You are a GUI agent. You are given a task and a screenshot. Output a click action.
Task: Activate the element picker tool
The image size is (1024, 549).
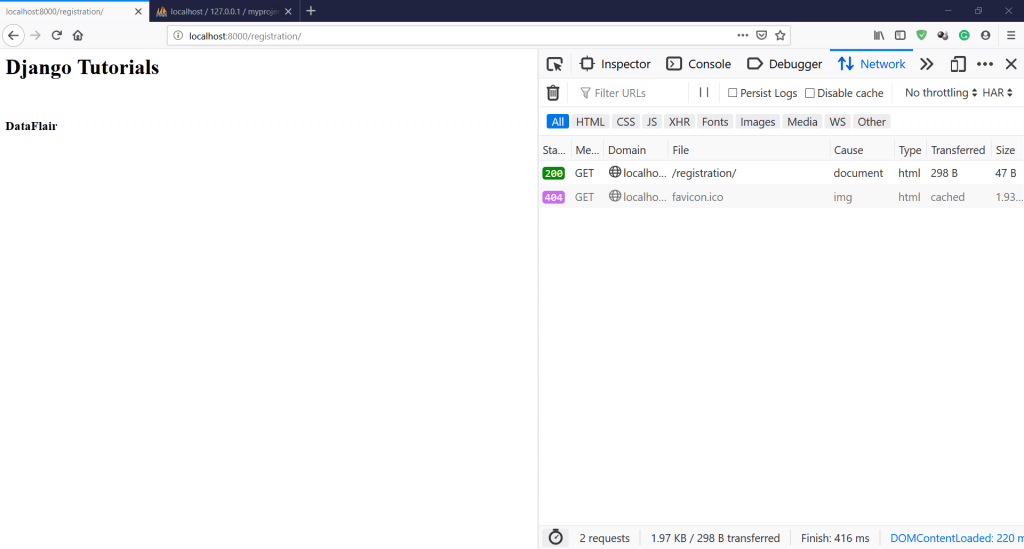click(x=554, y=64)
